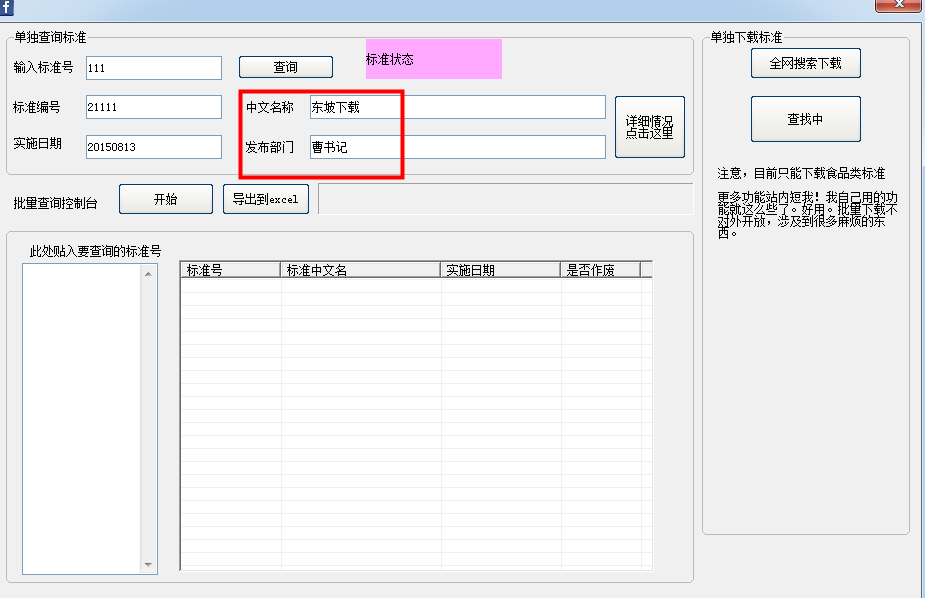The width and height of the screenshot is (925, 598).
Task: Click the 查找中 button
Action: point(805,119)
